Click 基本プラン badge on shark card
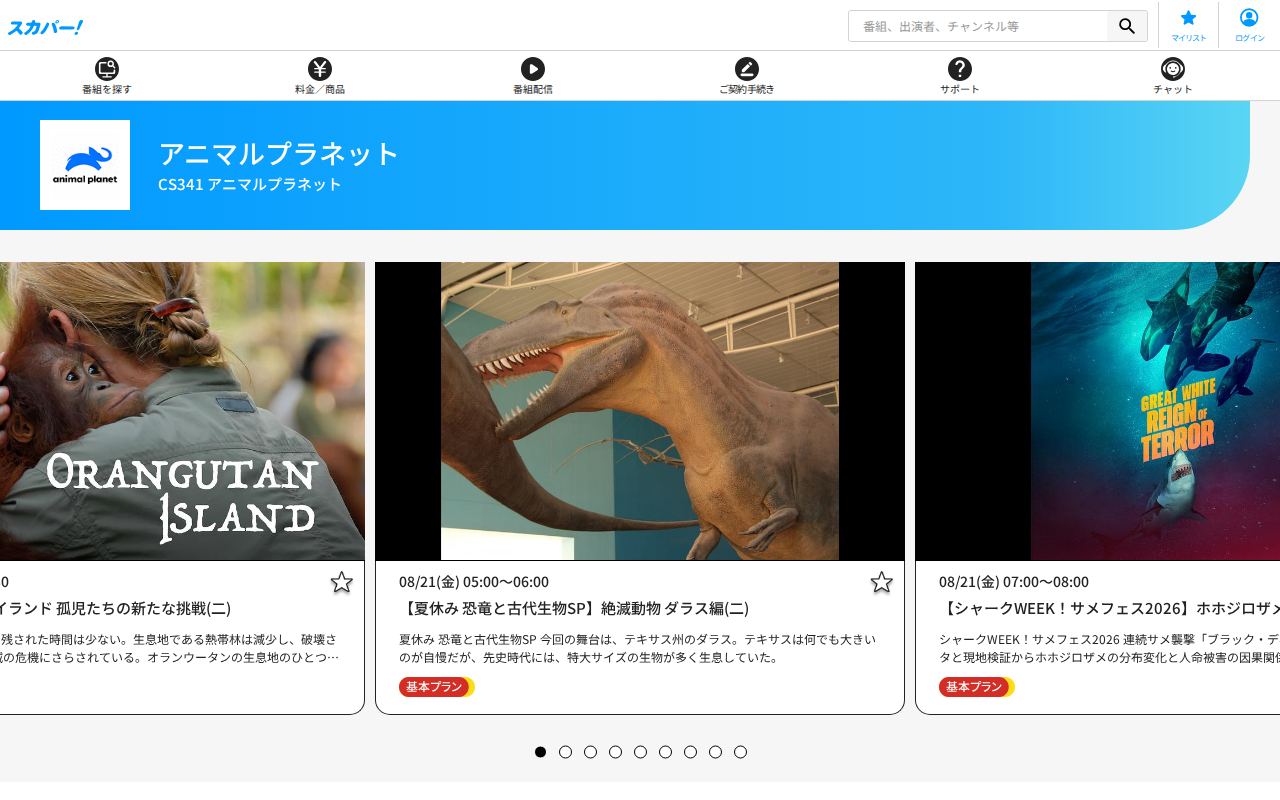The width and height of the screenshot is (1280, 800). [x=976, y=687]
